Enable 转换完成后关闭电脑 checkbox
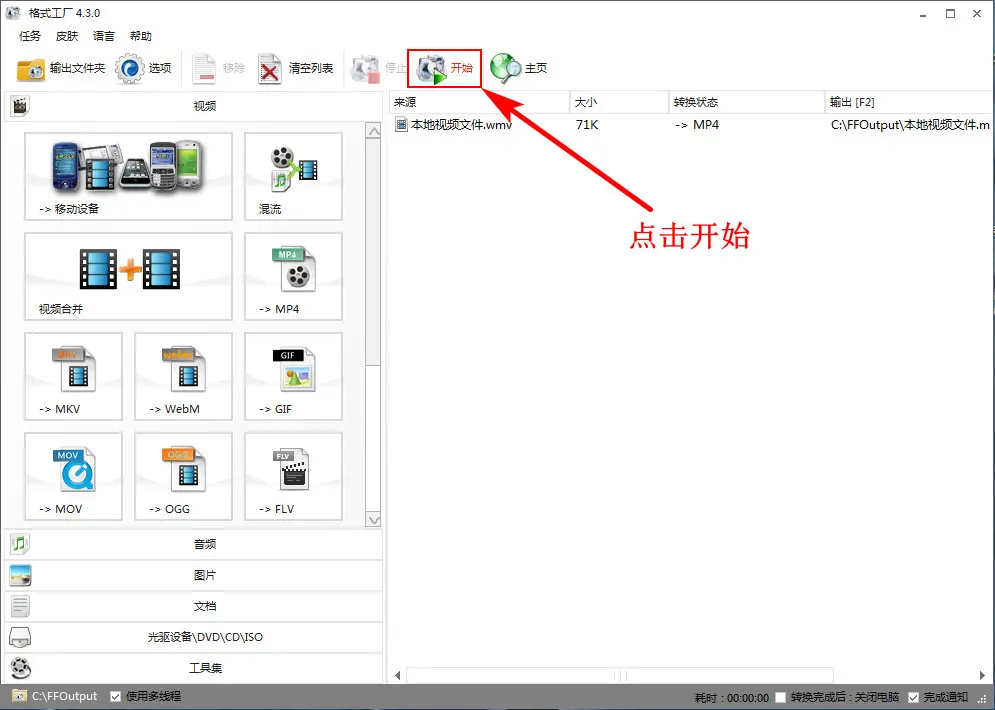This screenshot has height=710, width=995. 782,697
